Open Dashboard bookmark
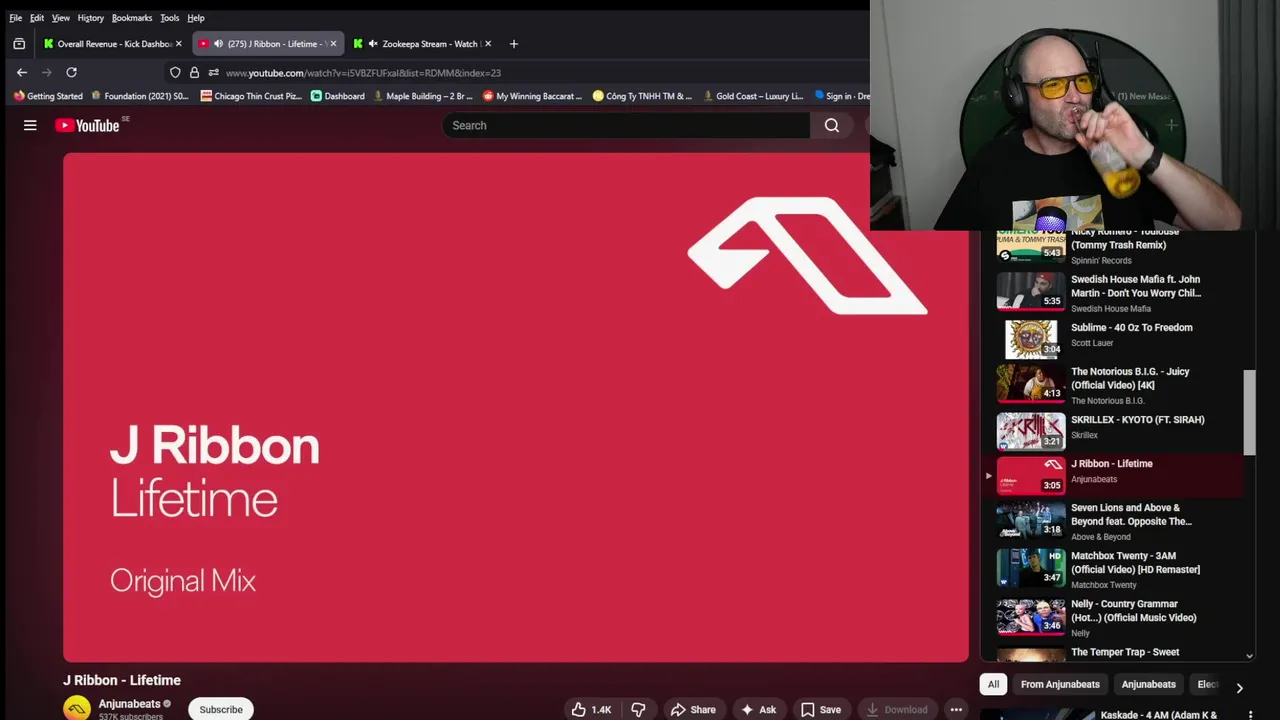The image size is (1280, 720). pos(338,96)
